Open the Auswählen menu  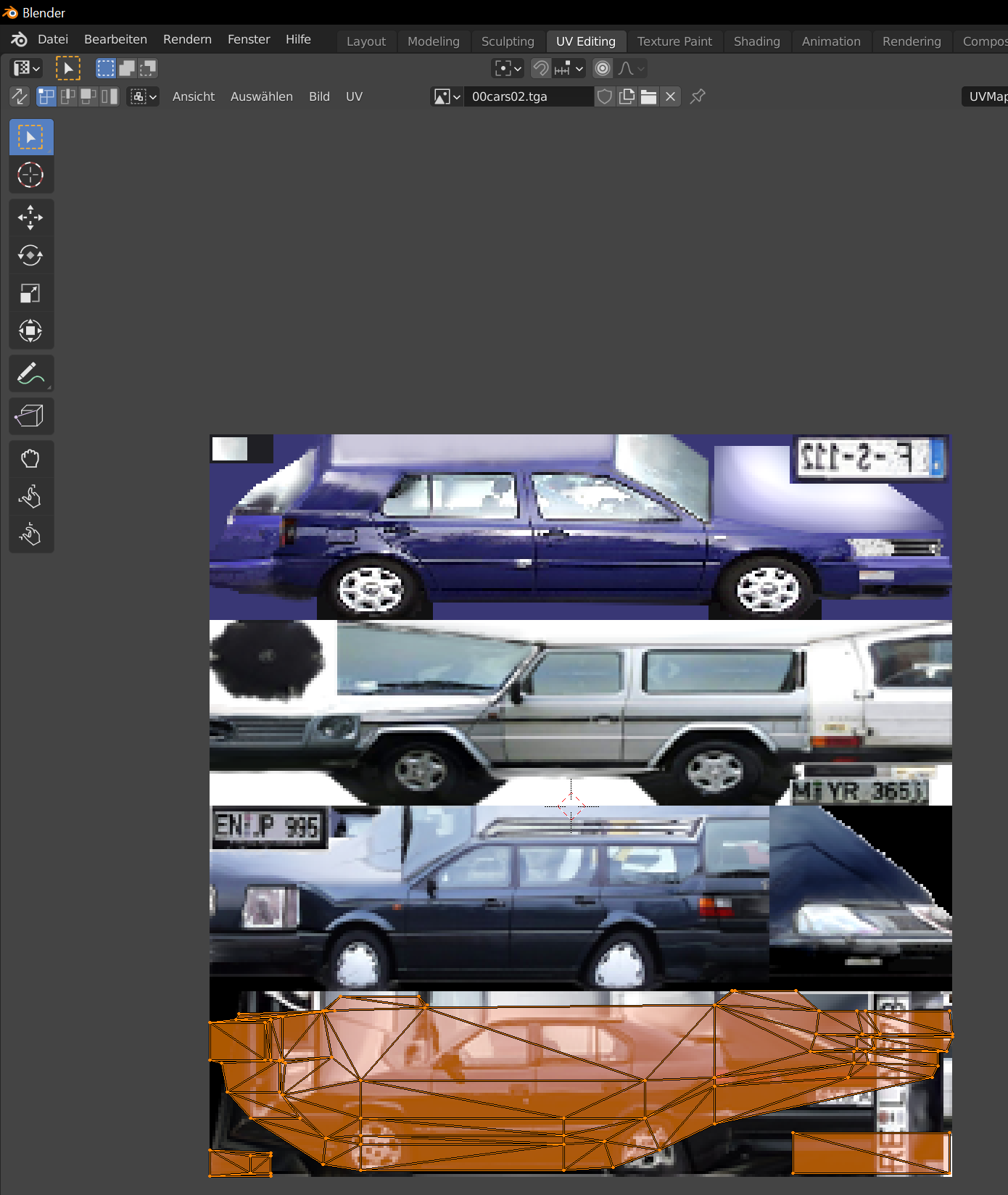pos(262,96)
